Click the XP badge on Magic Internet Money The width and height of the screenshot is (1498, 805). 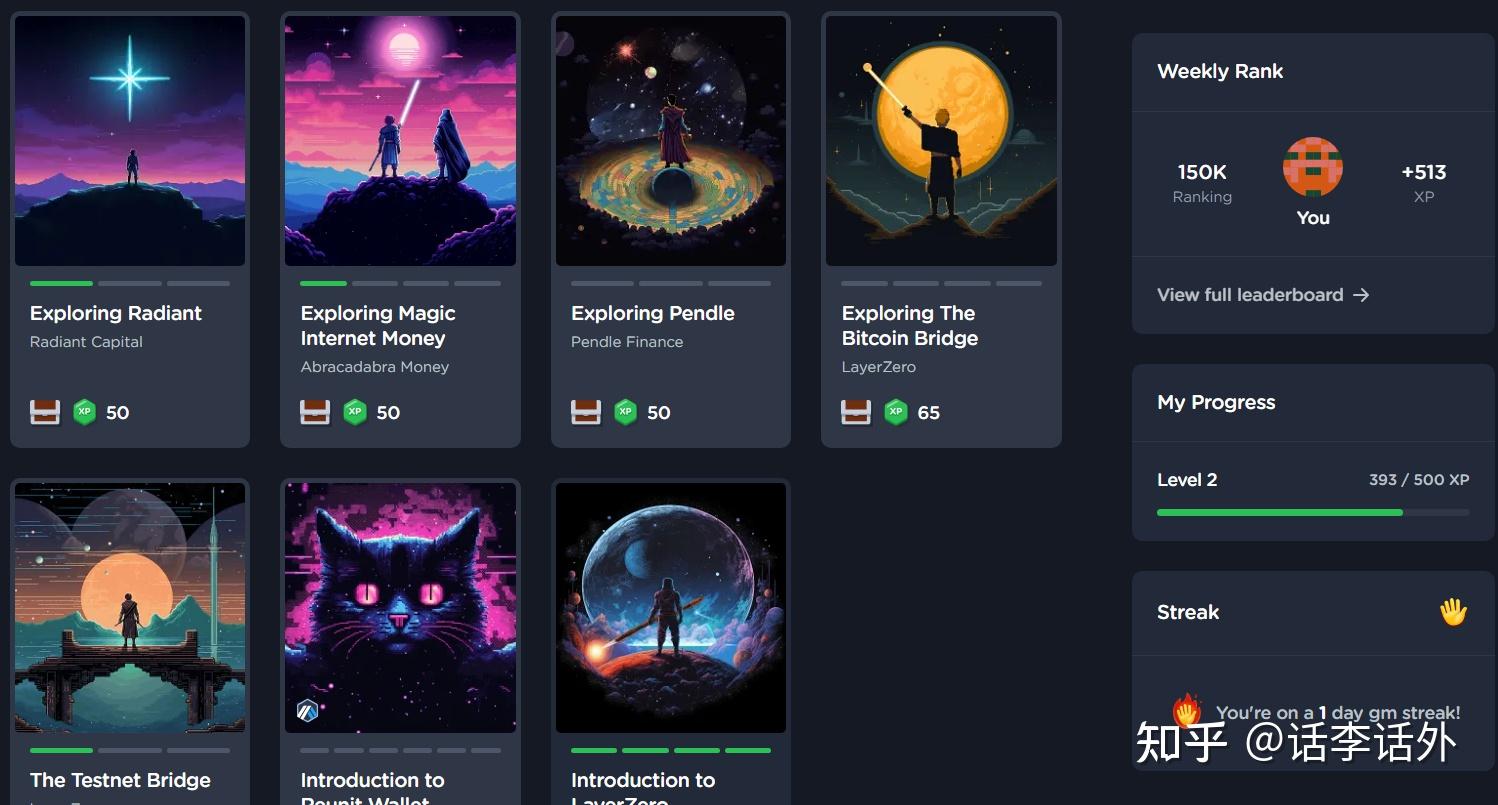[x=355, y=412]
